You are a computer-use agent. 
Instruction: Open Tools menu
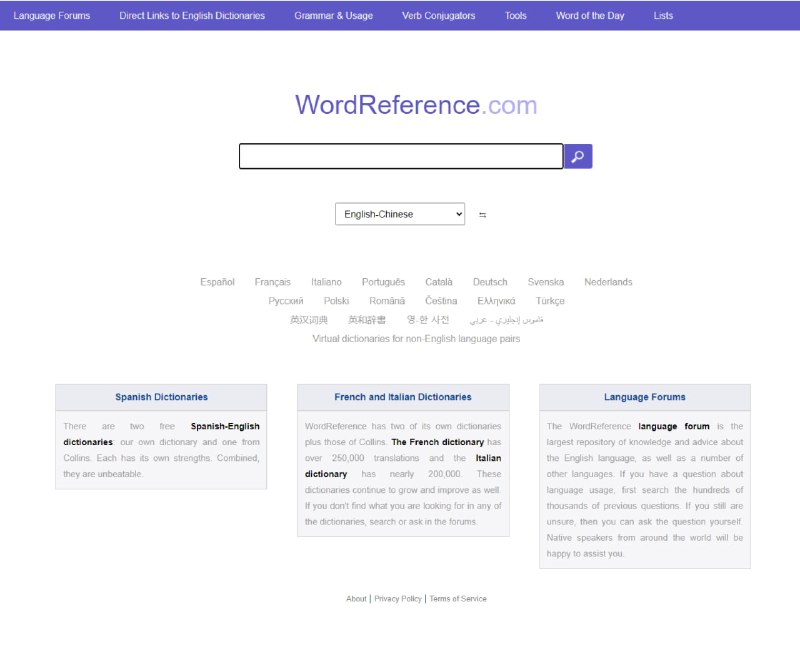click(x=515, y=15)
